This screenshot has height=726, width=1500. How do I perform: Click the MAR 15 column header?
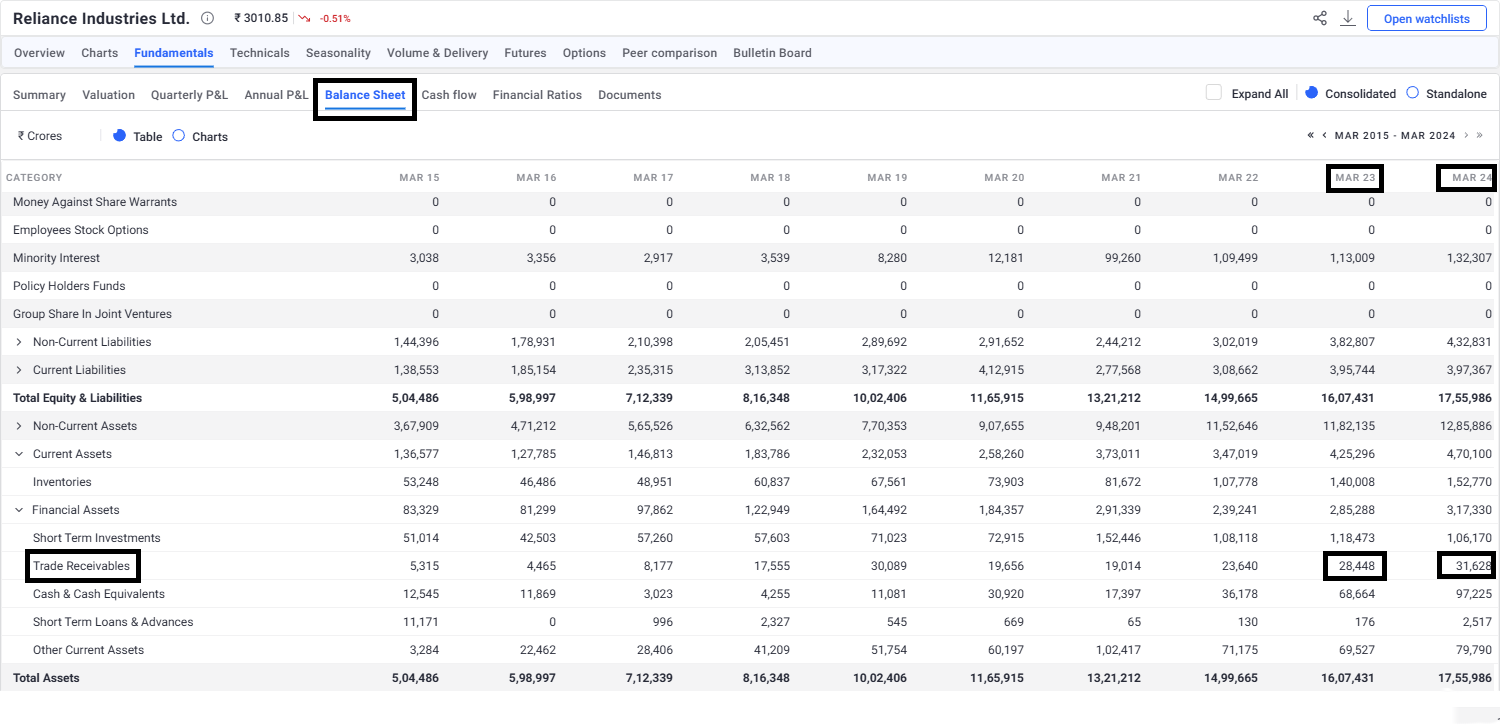coord(419,178)
